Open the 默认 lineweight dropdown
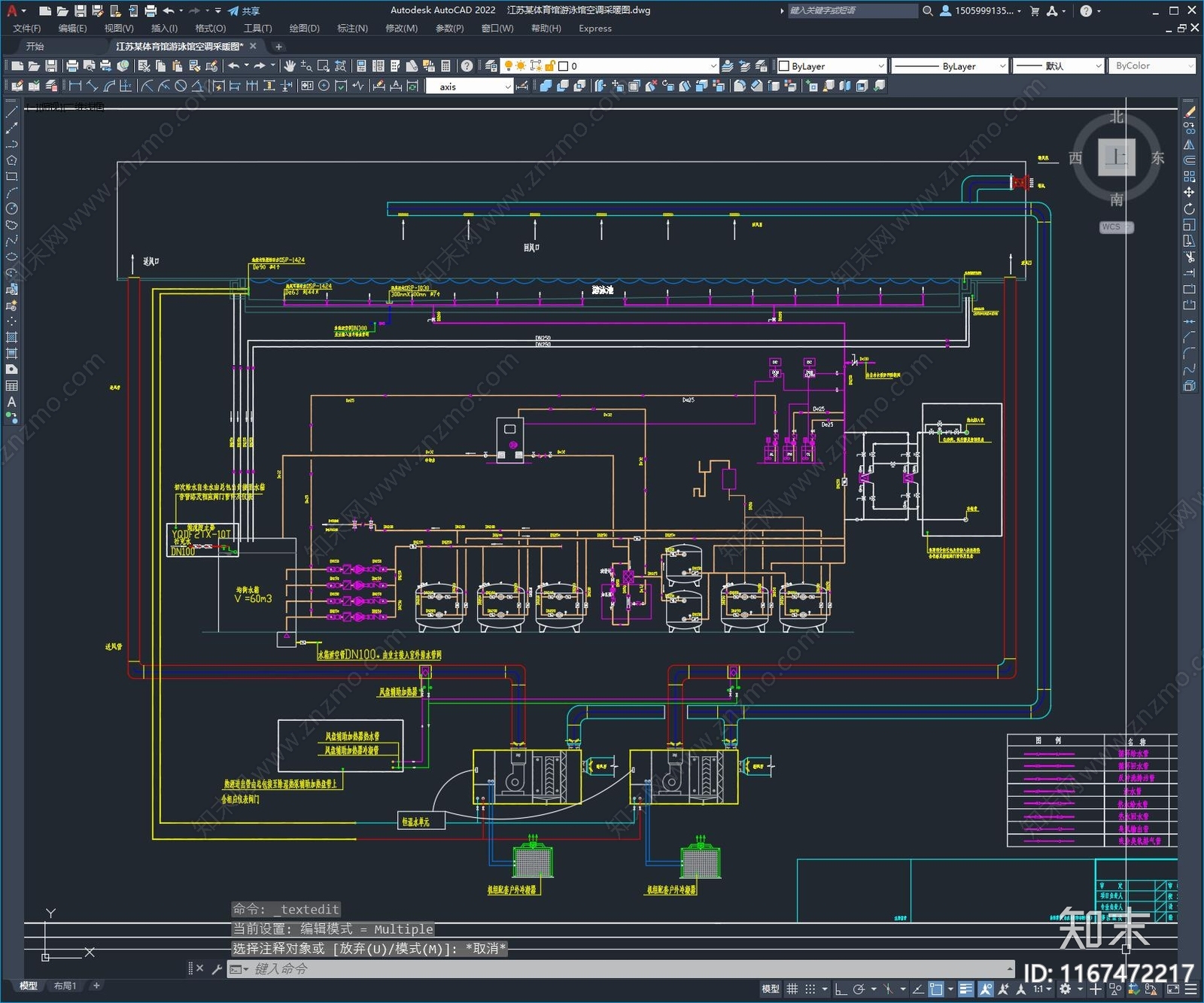This screenshot has width=1204, height=1003. [1058, 66]
